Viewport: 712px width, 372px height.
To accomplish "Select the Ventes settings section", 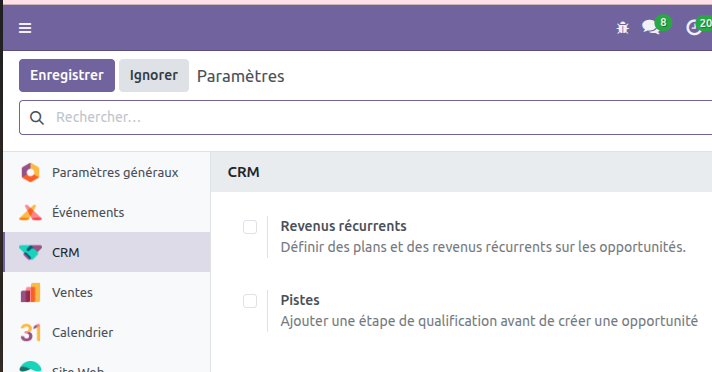I will pos(107,293).
